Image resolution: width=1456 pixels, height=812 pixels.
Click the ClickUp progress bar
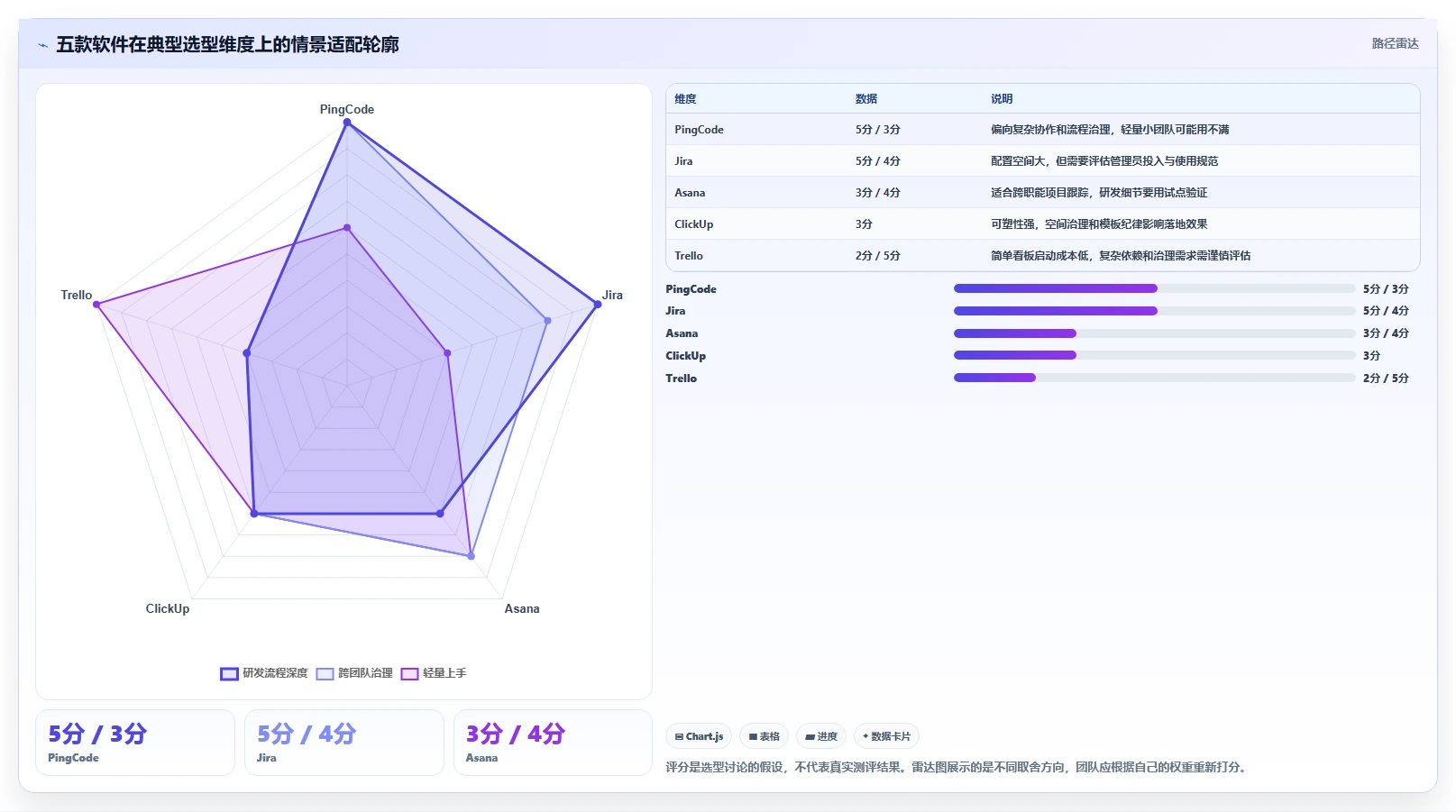click(x=1154, y=355)
